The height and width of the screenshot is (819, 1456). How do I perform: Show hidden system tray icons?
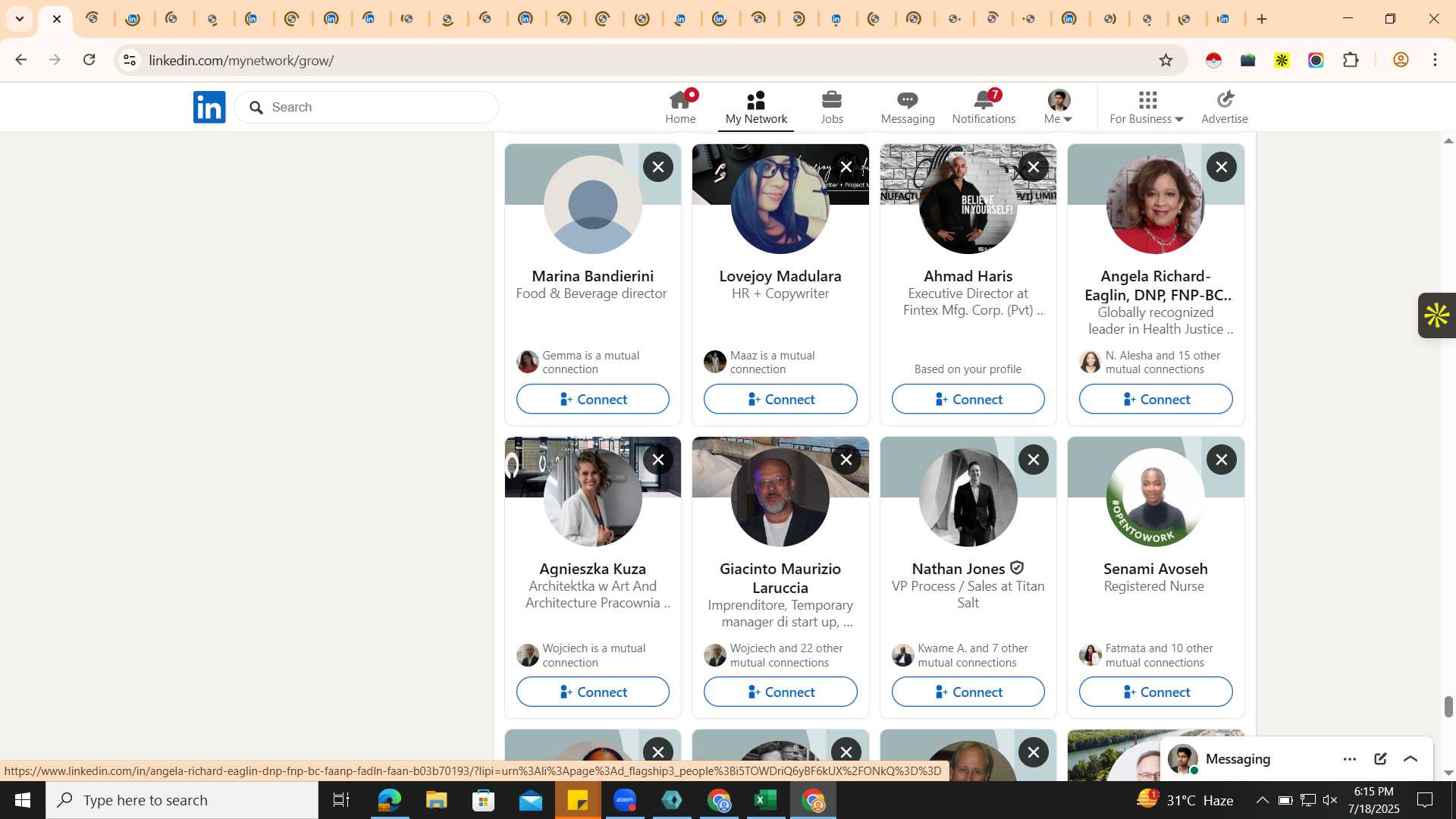point(1262,800)
